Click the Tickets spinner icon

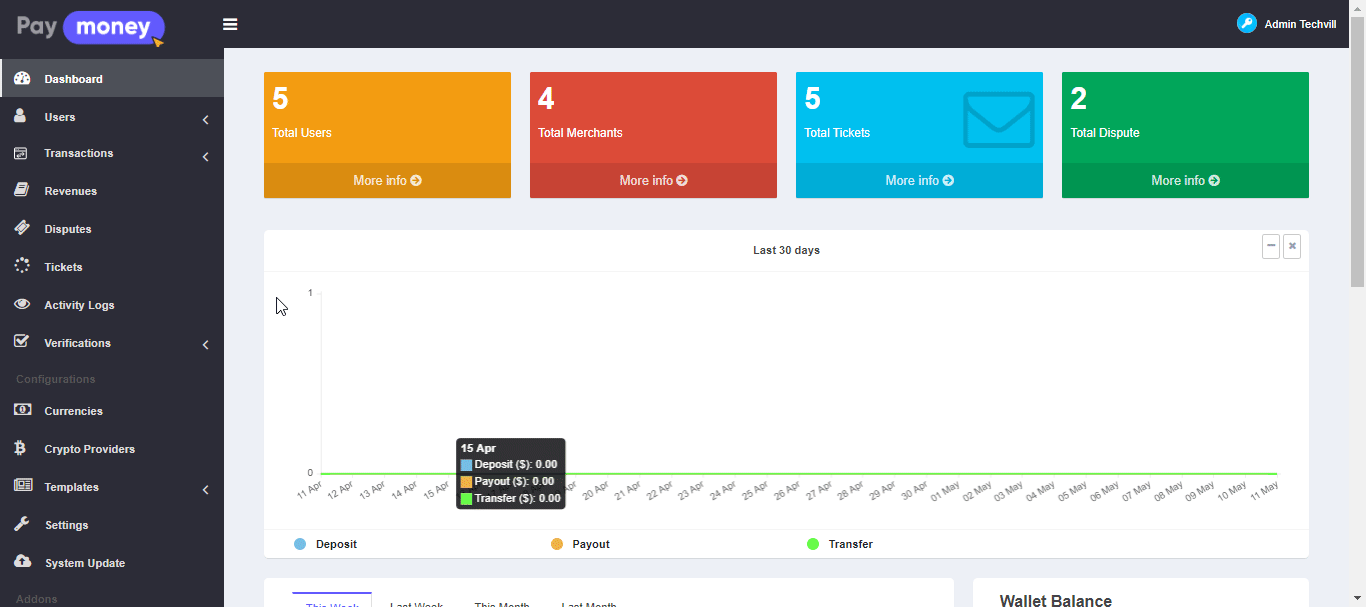tap(21, 266)
